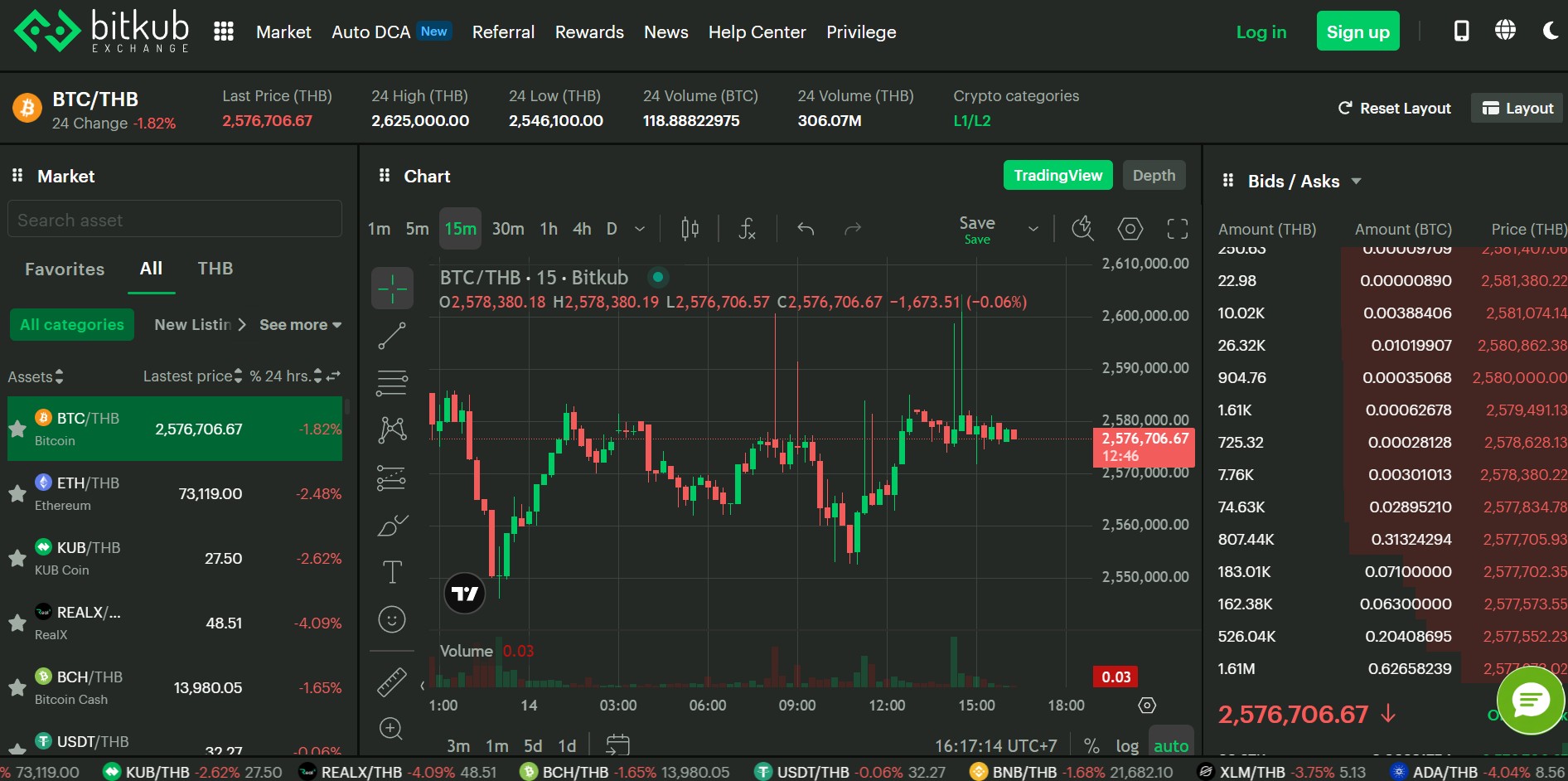Sort market list by % 24 hrs.
Viewport: 1568px width, 781px height.
coord(286,376)
